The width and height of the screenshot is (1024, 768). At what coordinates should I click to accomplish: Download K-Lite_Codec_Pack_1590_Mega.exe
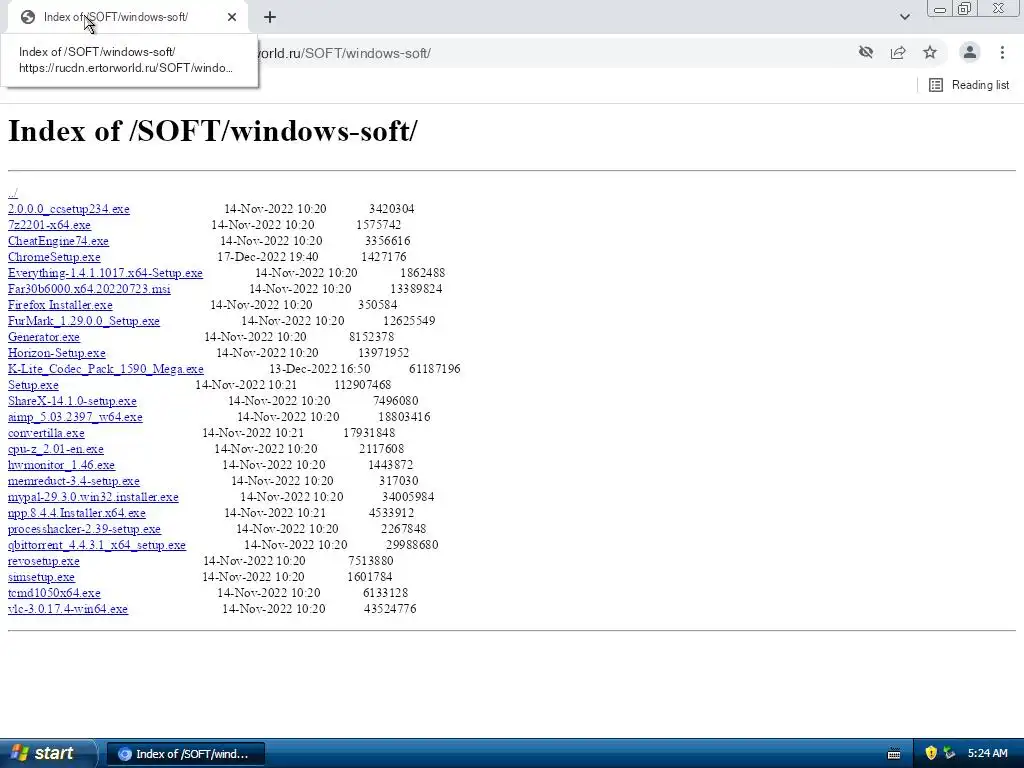[x=106, y=369]
